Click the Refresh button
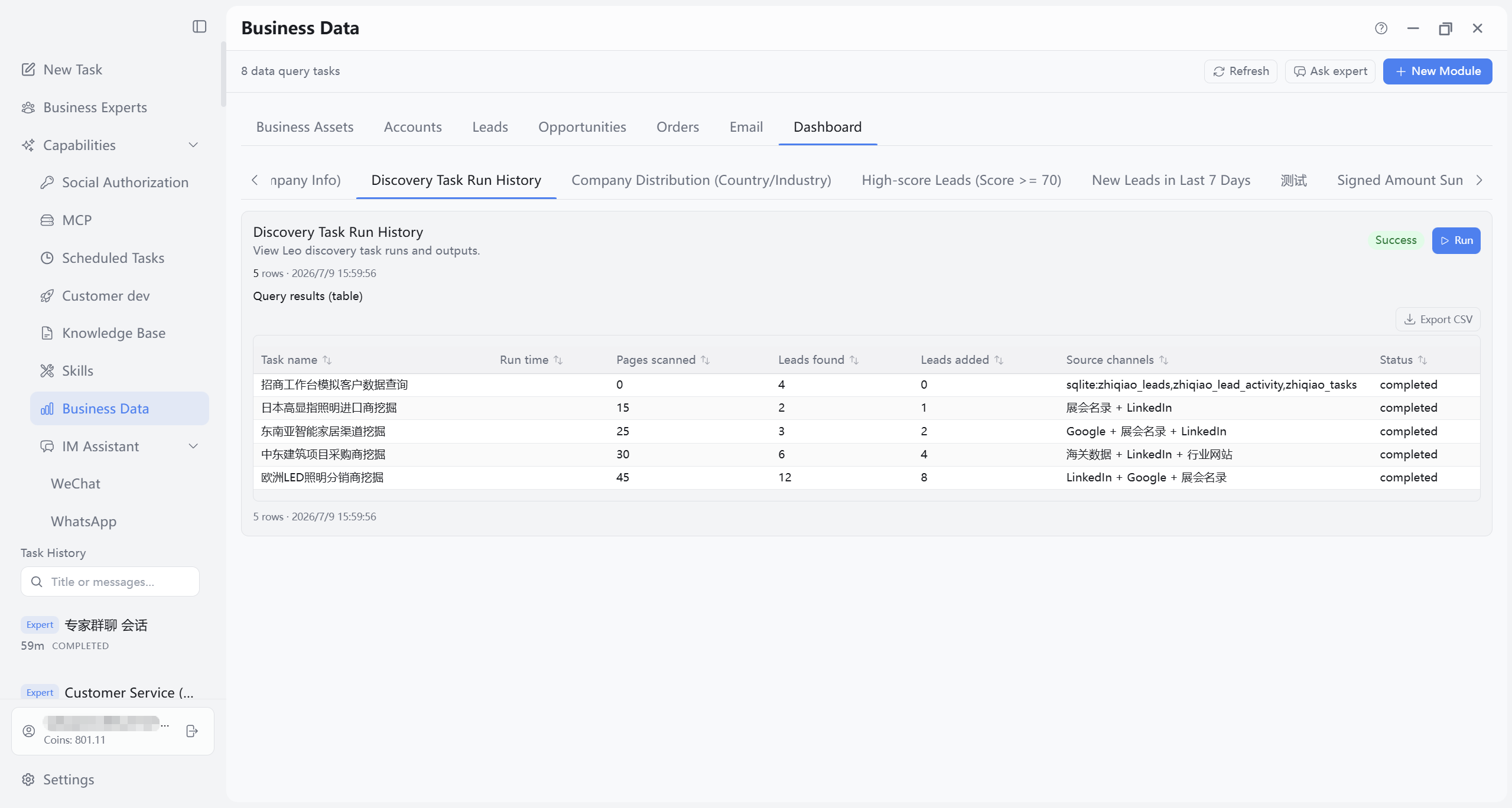 point(1241,71)
